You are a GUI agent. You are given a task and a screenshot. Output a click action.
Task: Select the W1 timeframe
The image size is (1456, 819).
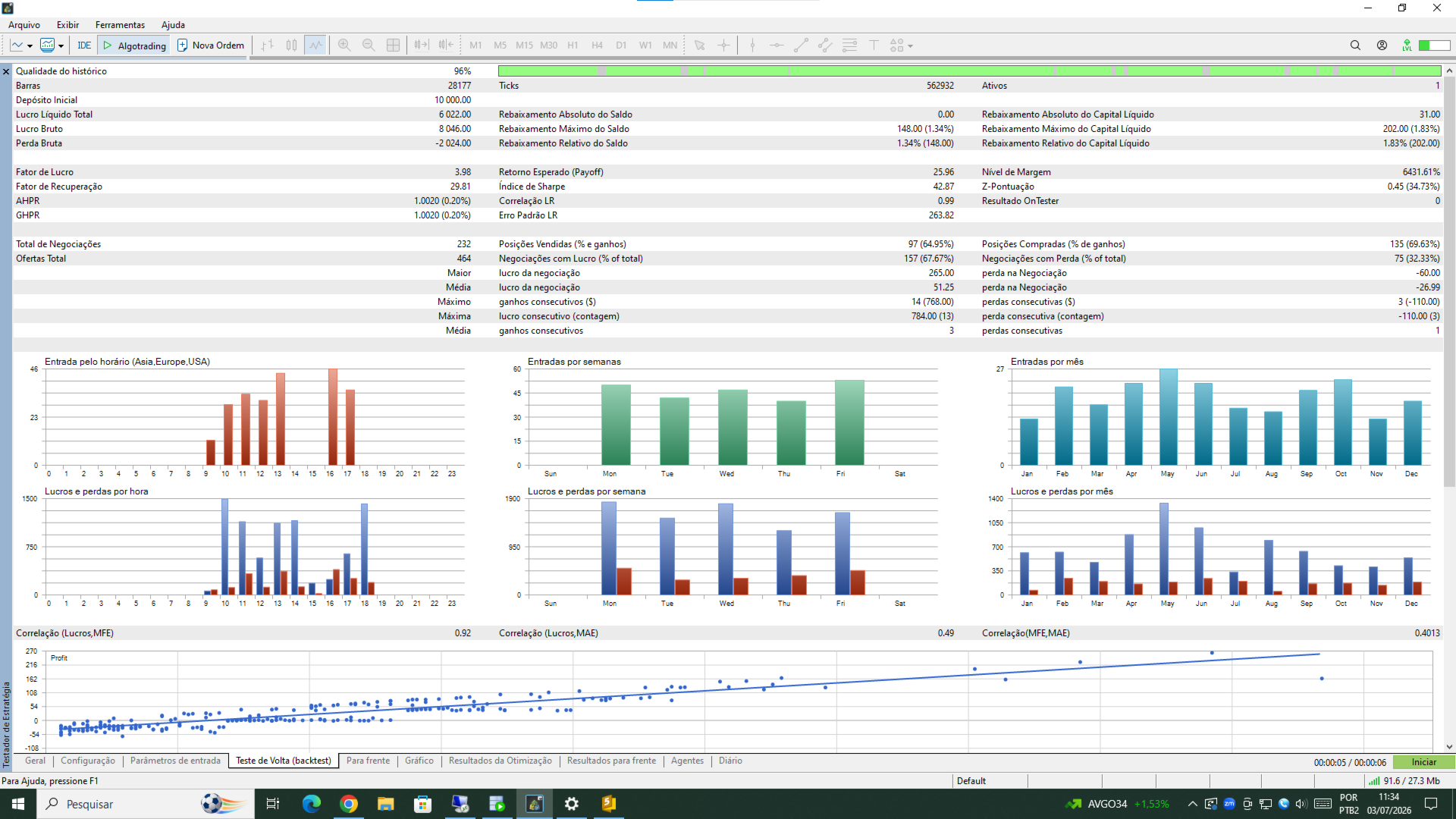pos(645,45)
